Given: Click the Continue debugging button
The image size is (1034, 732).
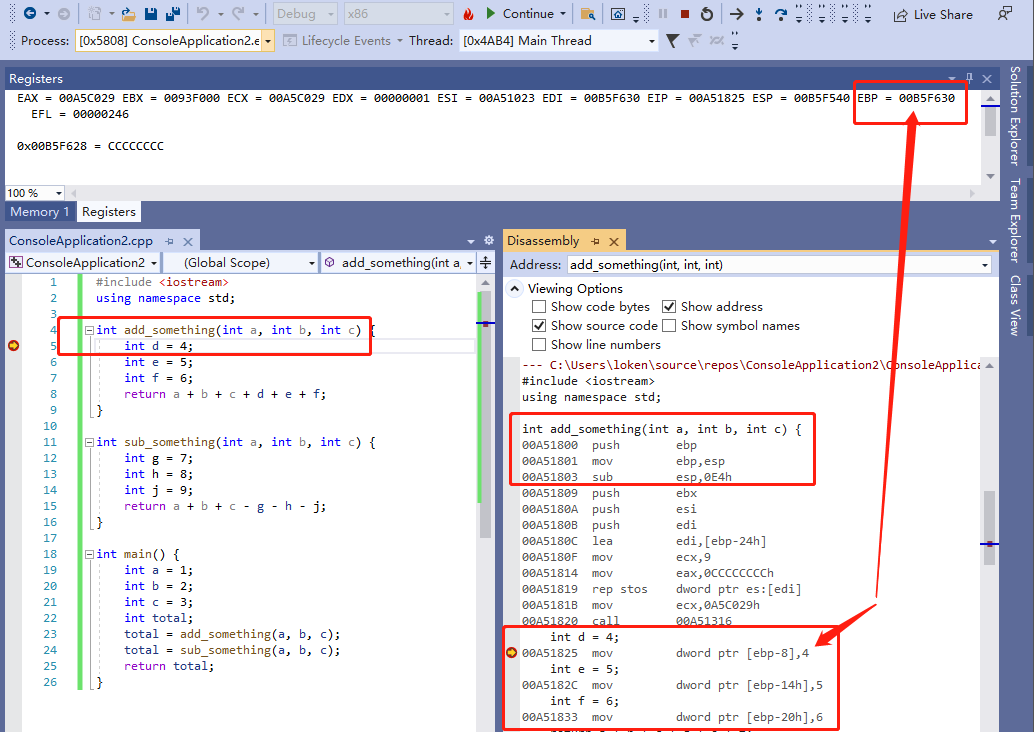Looking at the screenshot, I should [x=520, y=14].
